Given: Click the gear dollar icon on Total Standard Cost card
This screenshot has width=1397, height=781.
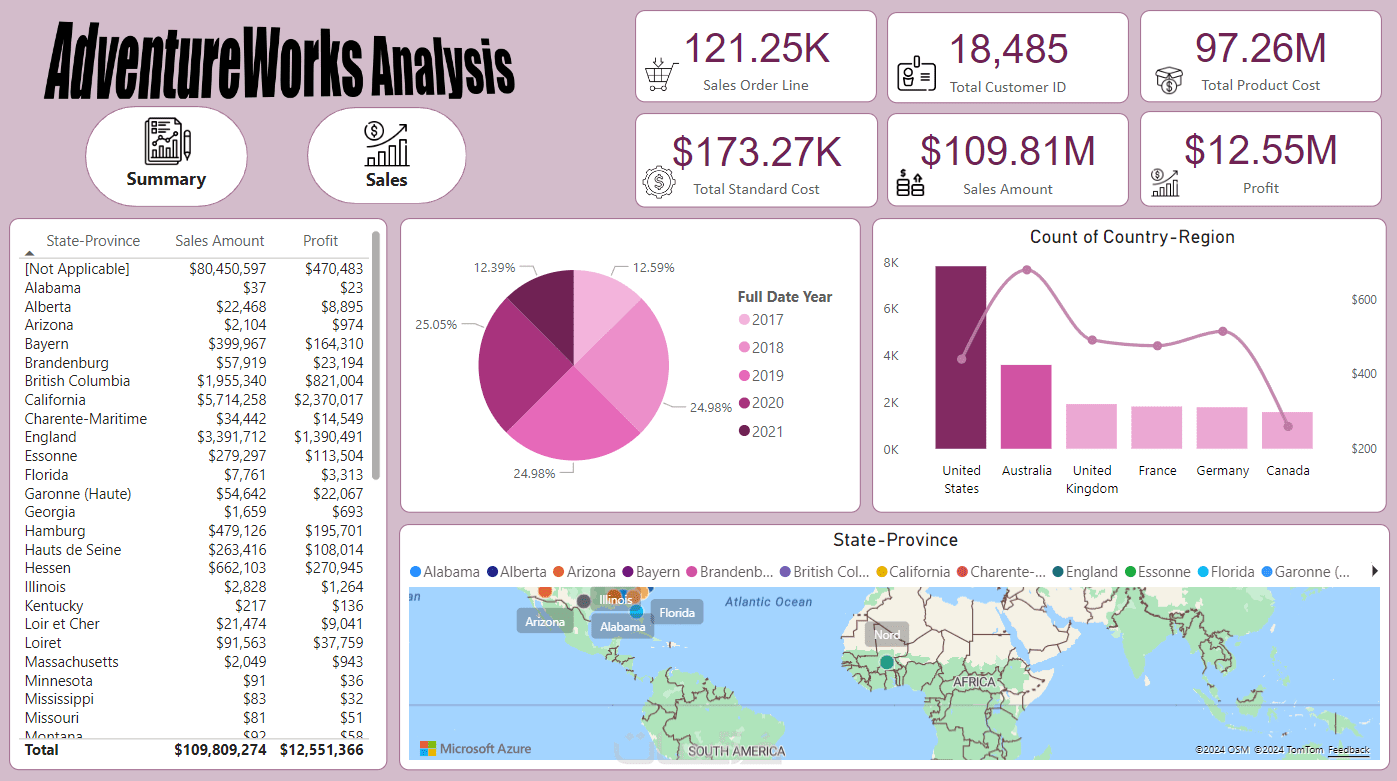Looking at the screenshot, I should point(659,182).
